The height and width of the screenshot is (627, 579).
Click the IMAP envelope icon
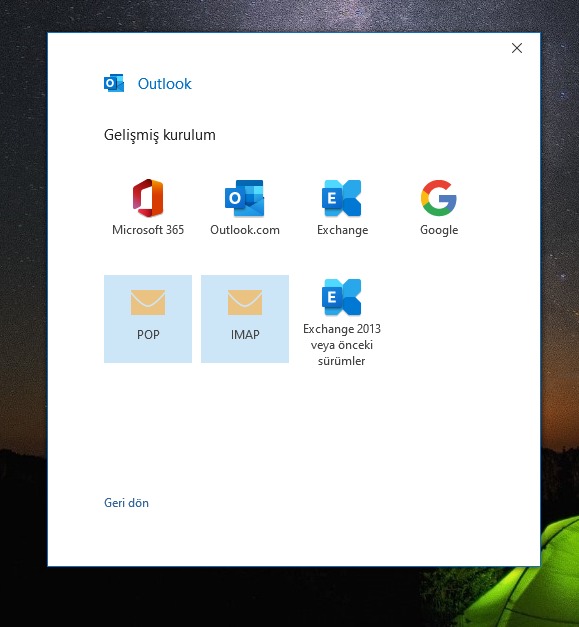pos(245,302)
